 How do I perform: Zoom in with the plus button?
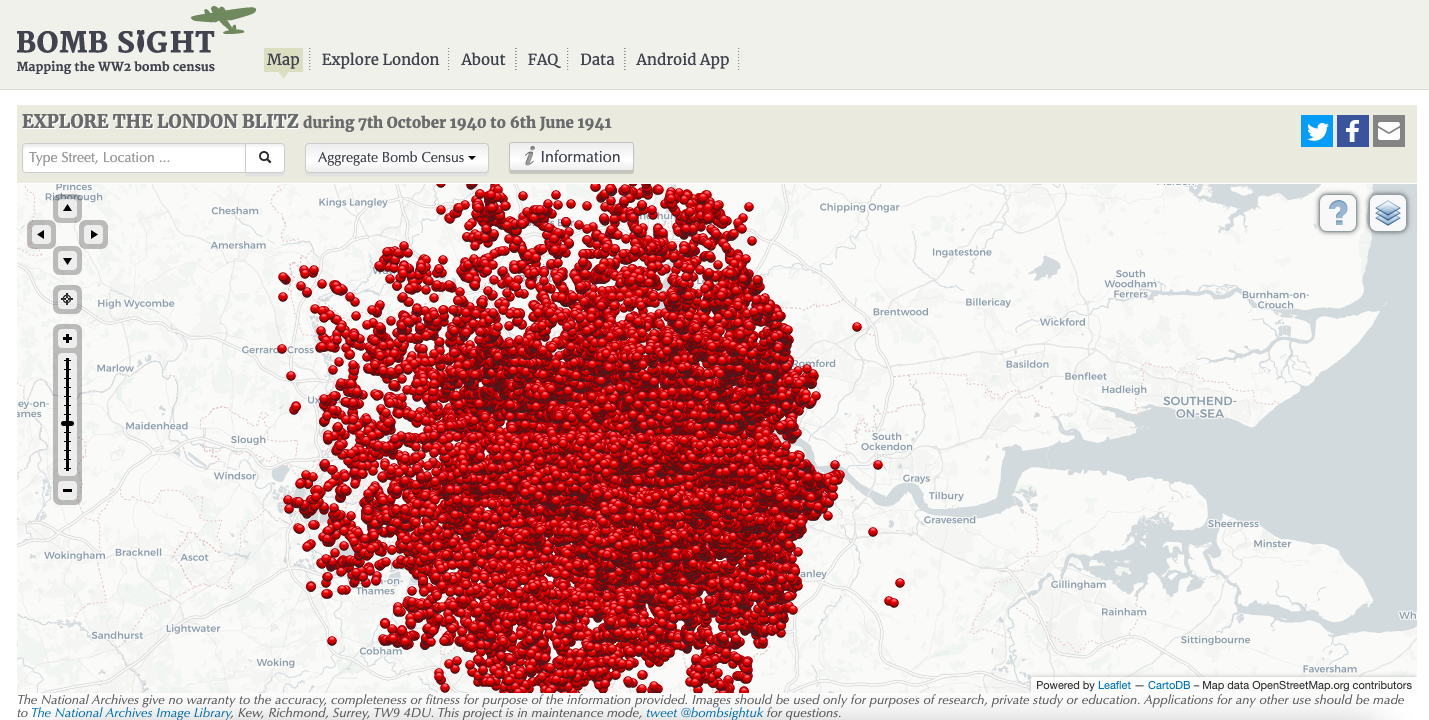67,338
